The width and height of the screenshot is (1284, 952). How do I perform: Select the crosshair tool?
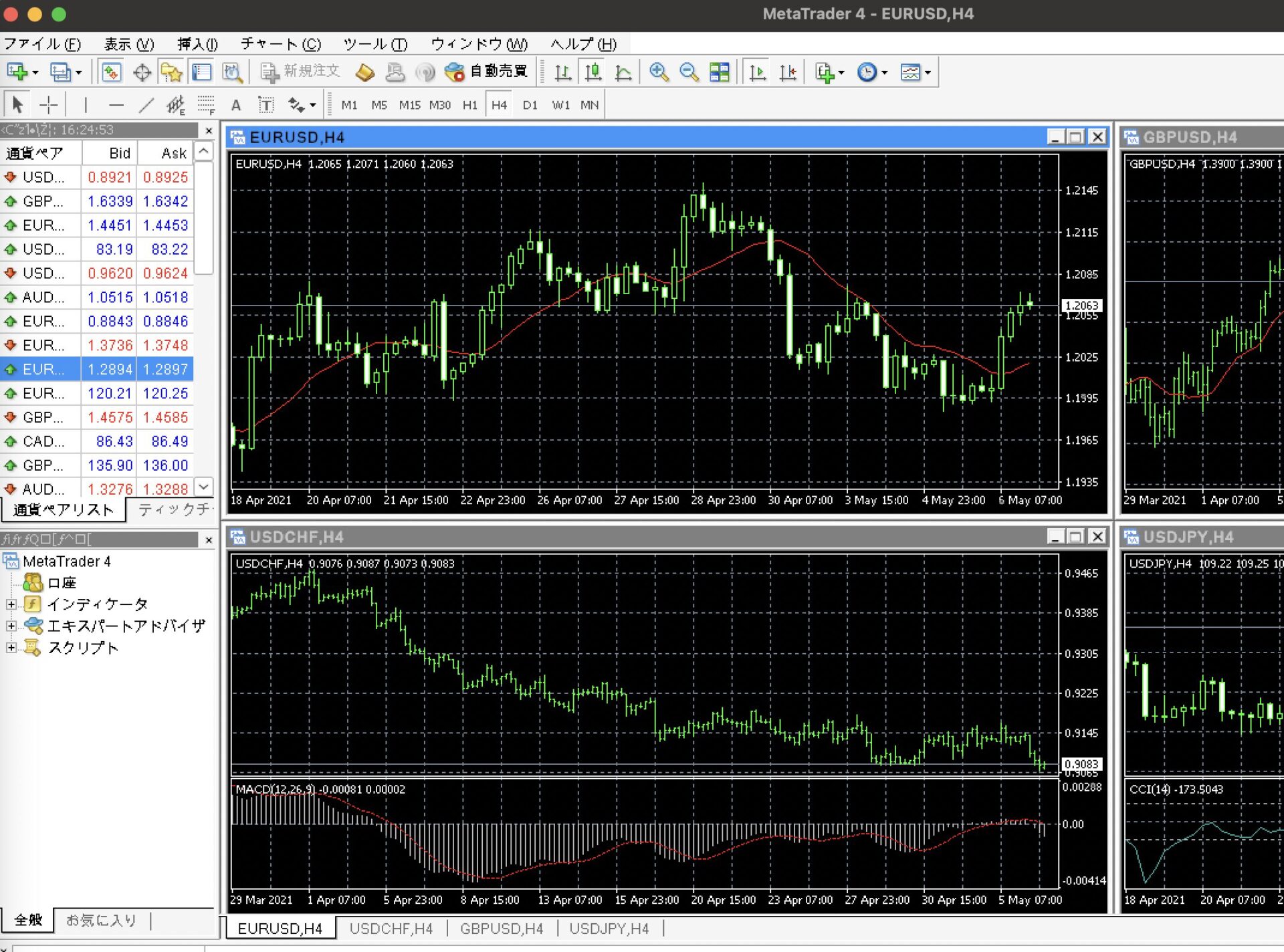[48, 105]
